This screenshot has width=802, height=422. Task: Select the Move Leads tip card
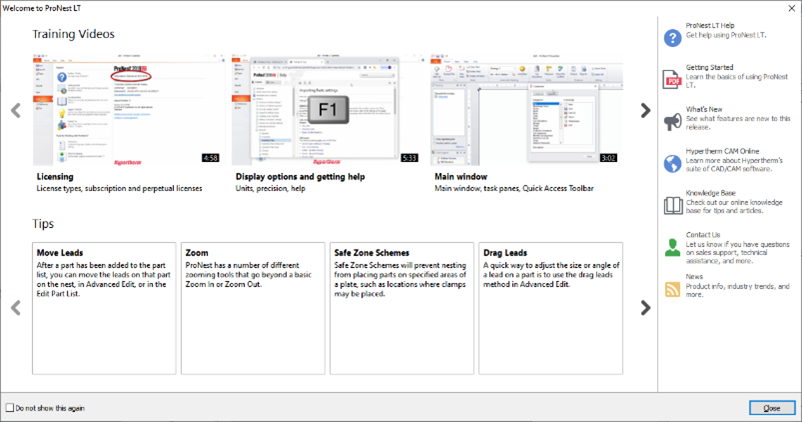pos(104,308)
